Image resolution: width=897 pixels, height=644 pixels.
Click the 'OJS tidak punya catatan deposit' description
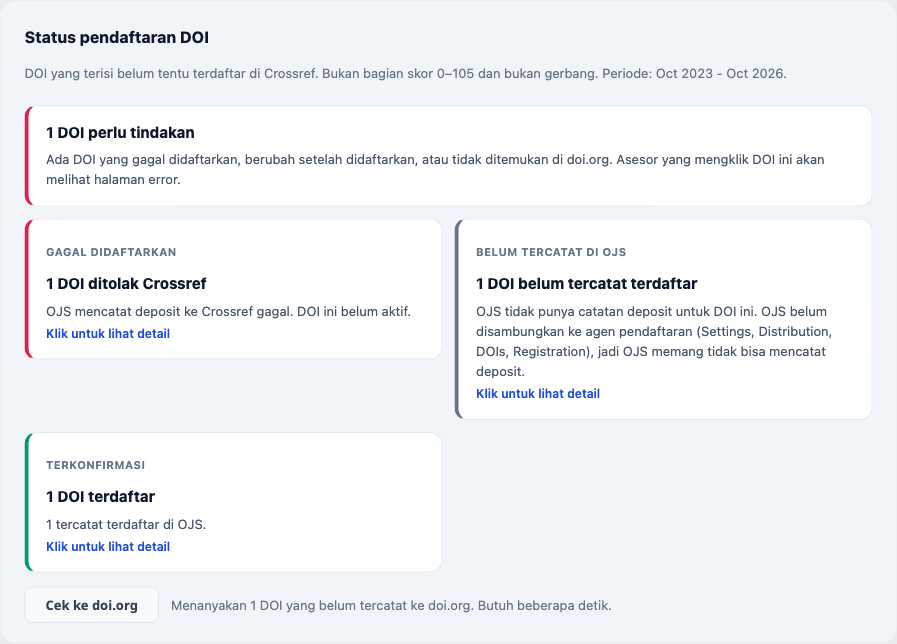point(654,341)
